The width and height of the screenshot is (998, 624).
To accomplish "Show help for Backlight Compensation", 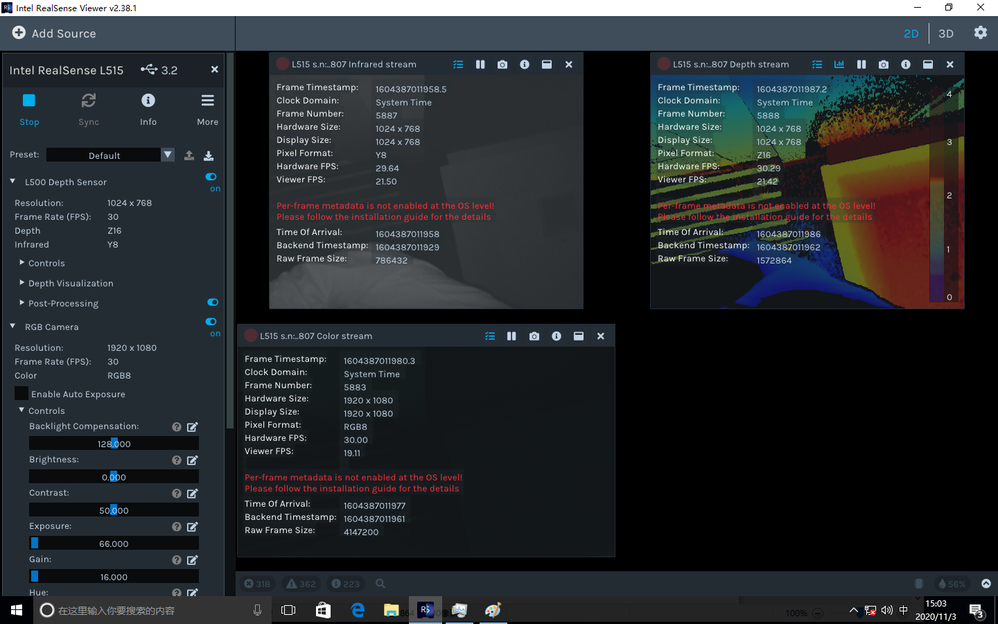I will pos(176,427).
